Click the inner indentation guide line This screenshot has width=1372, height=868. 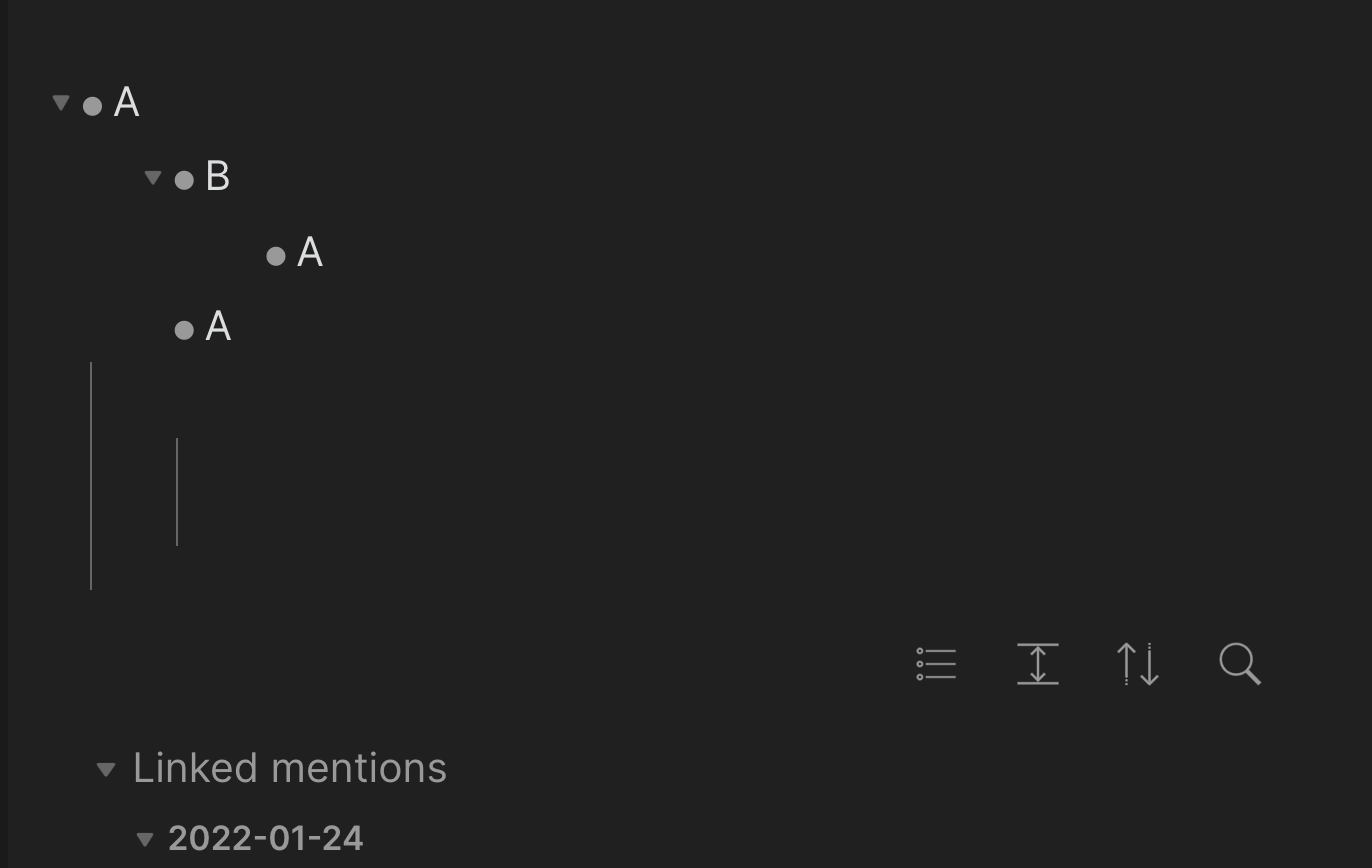coord(177,490)
